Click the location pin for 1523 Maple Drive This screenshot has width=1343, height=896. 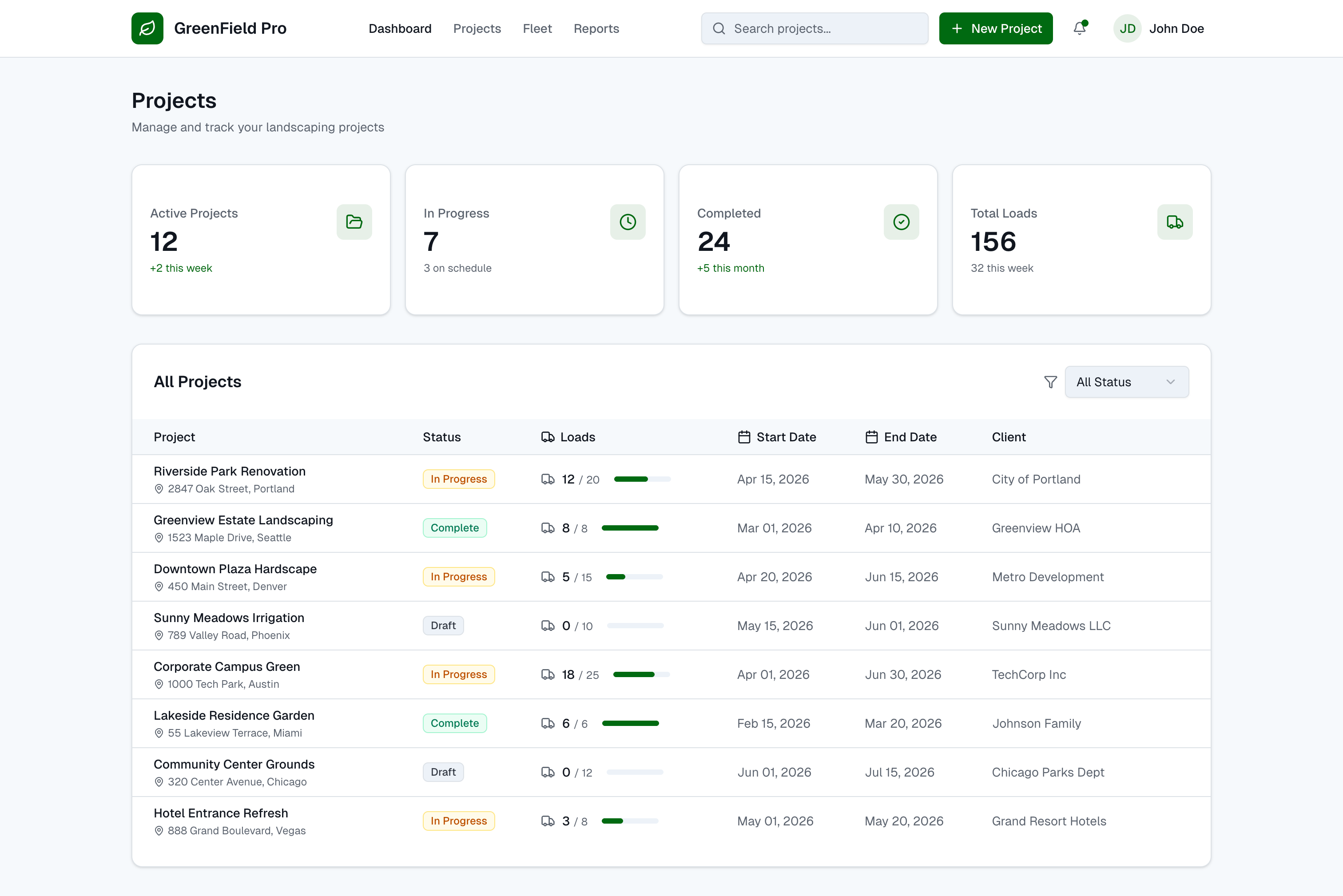tap(159, 538)
